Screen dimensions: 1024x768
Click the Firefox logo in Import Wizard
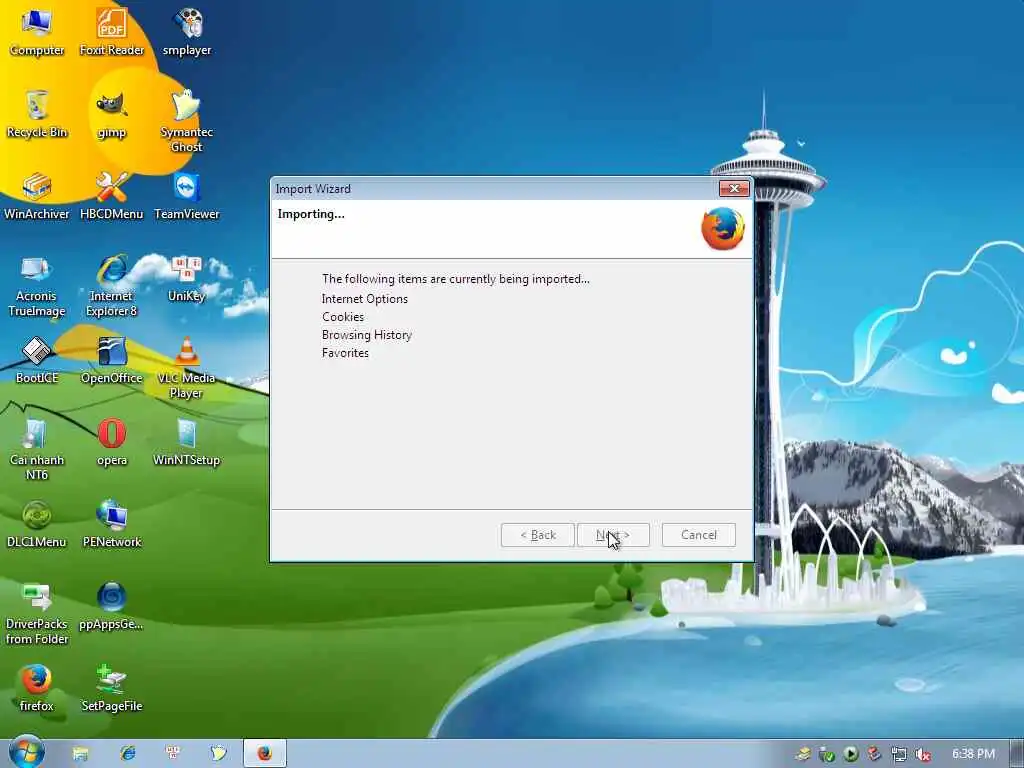723,229
